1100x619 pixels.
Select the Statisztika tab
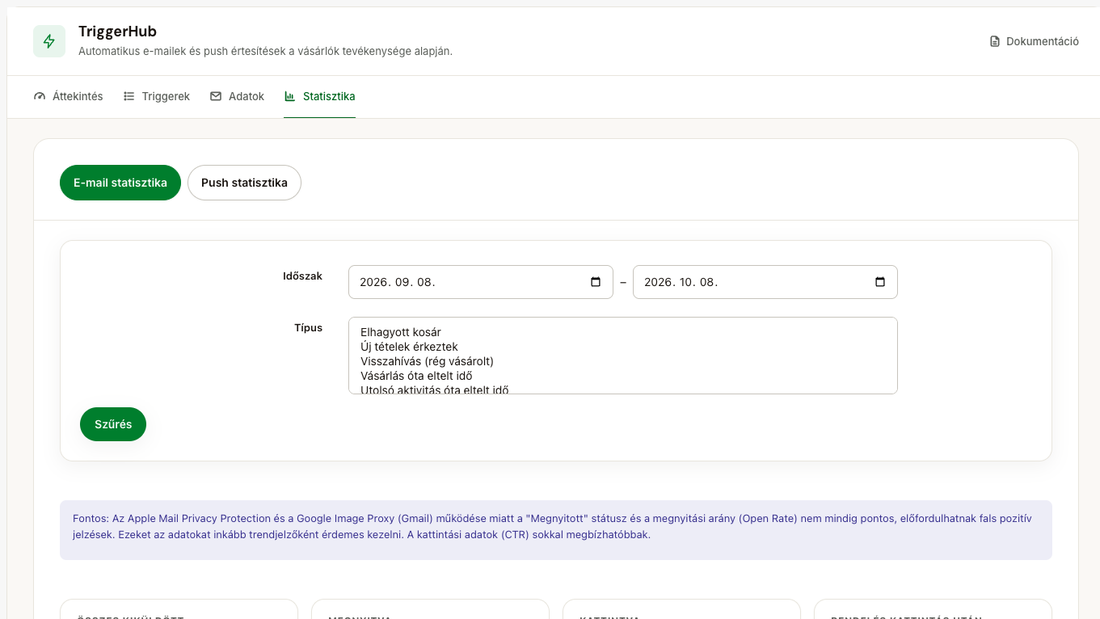coord(319,96)
